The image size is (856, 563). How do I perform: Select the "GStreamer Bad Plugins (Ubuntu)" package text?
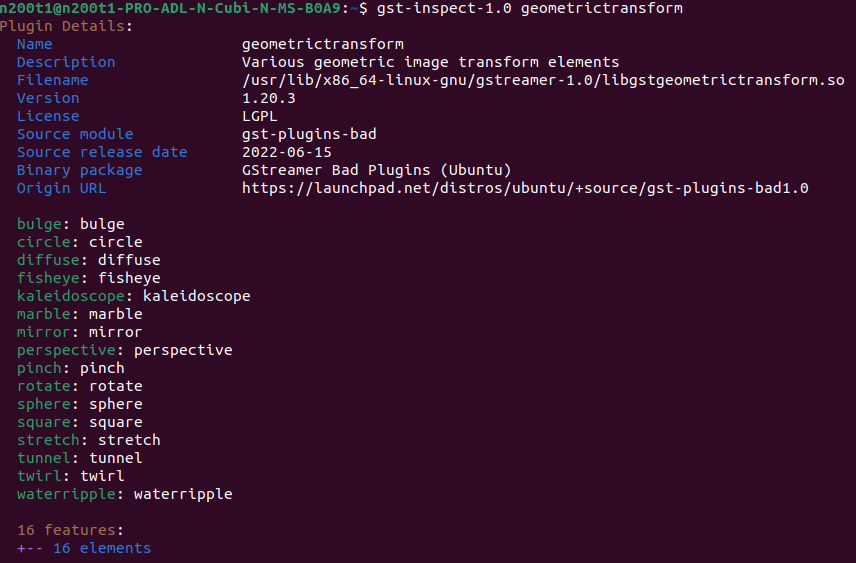[x=377, y=170]
